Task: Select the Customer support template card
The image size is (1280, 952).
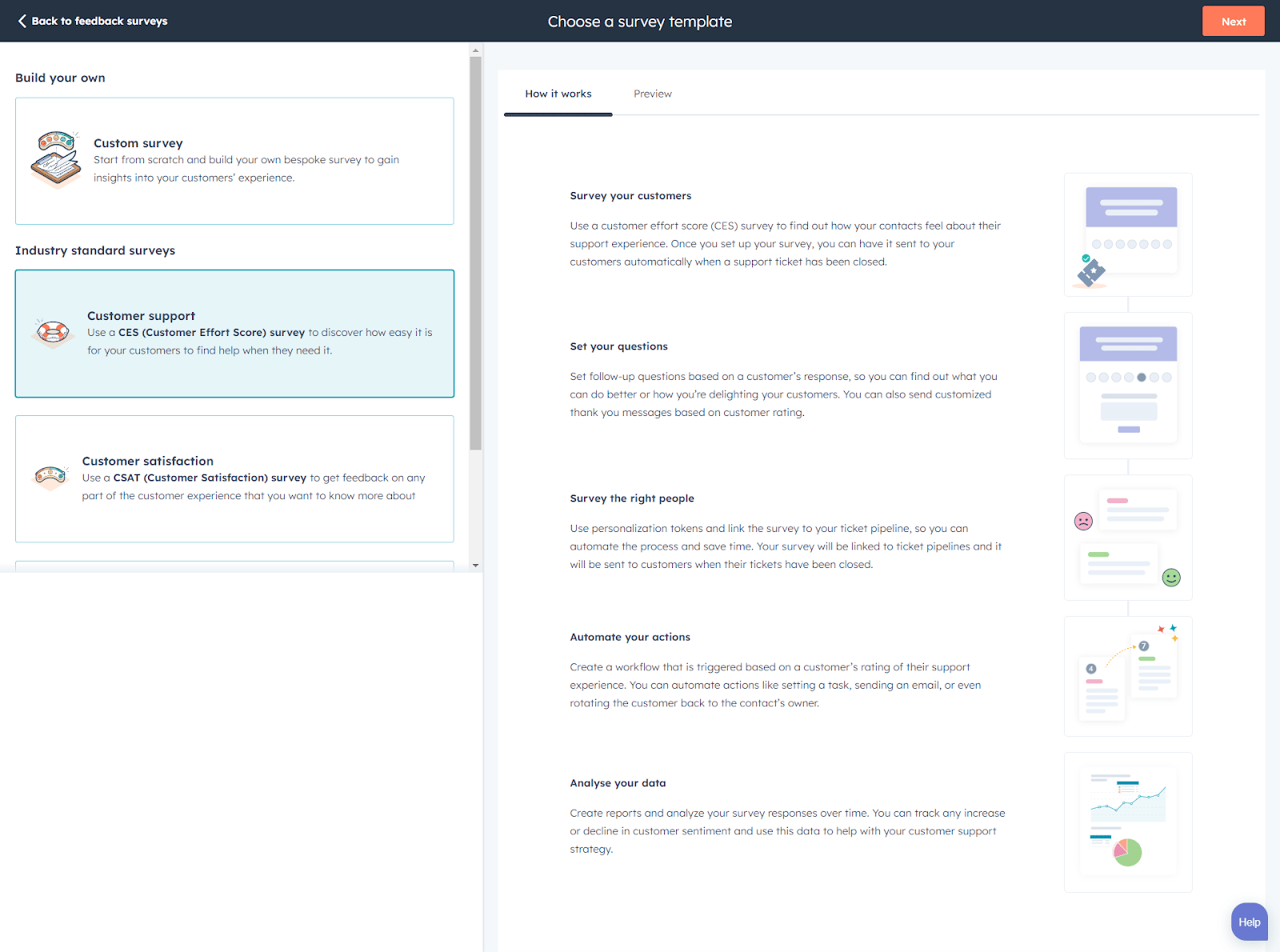Action: (x=234, y=334)
